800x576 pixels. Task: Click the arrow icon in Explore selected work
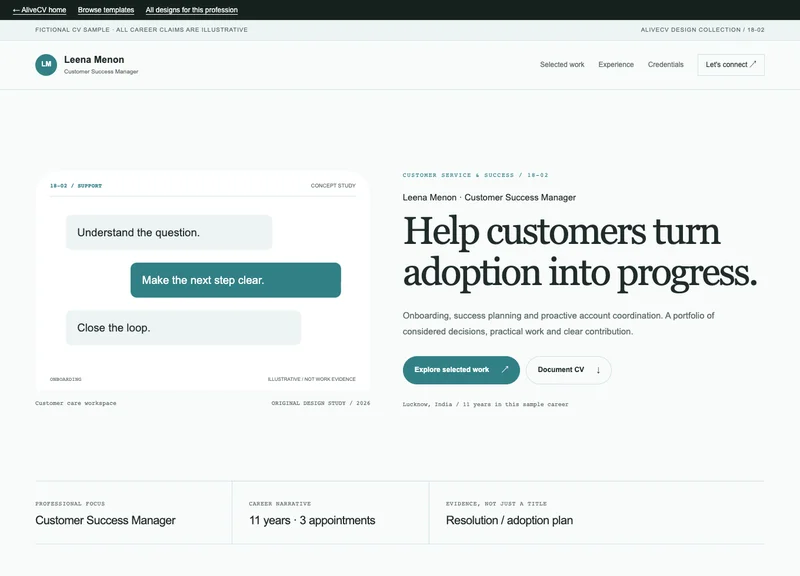505,369
